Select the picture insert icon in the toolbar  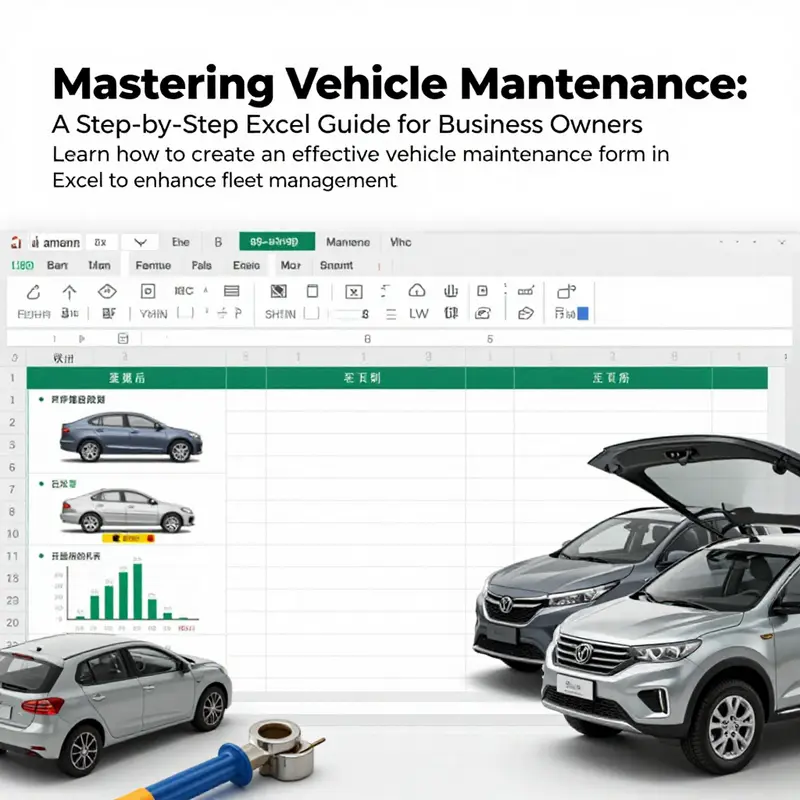pos(277,290)
